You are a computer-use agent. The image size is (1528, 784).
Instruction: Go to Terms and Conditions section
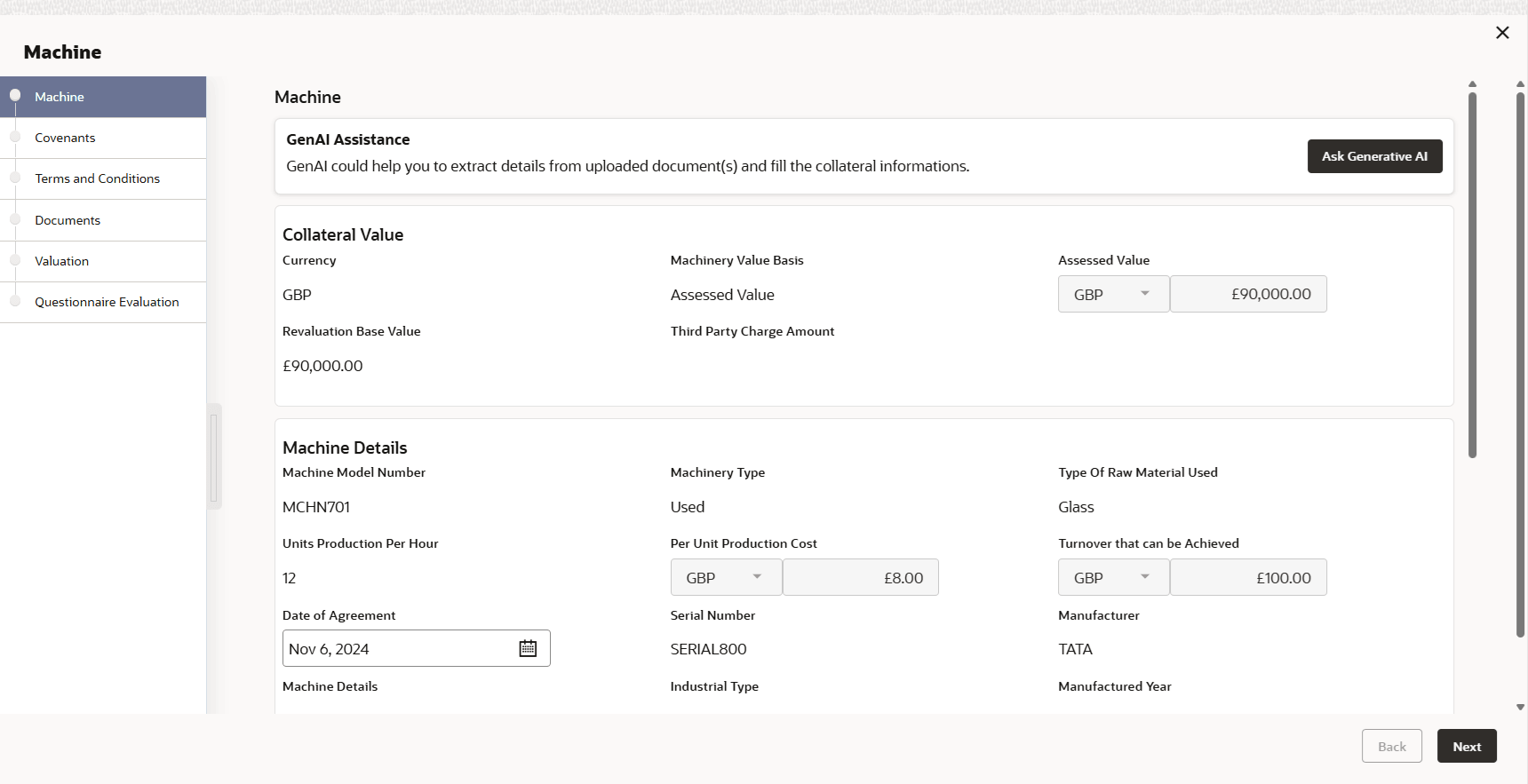click(98, 178)
